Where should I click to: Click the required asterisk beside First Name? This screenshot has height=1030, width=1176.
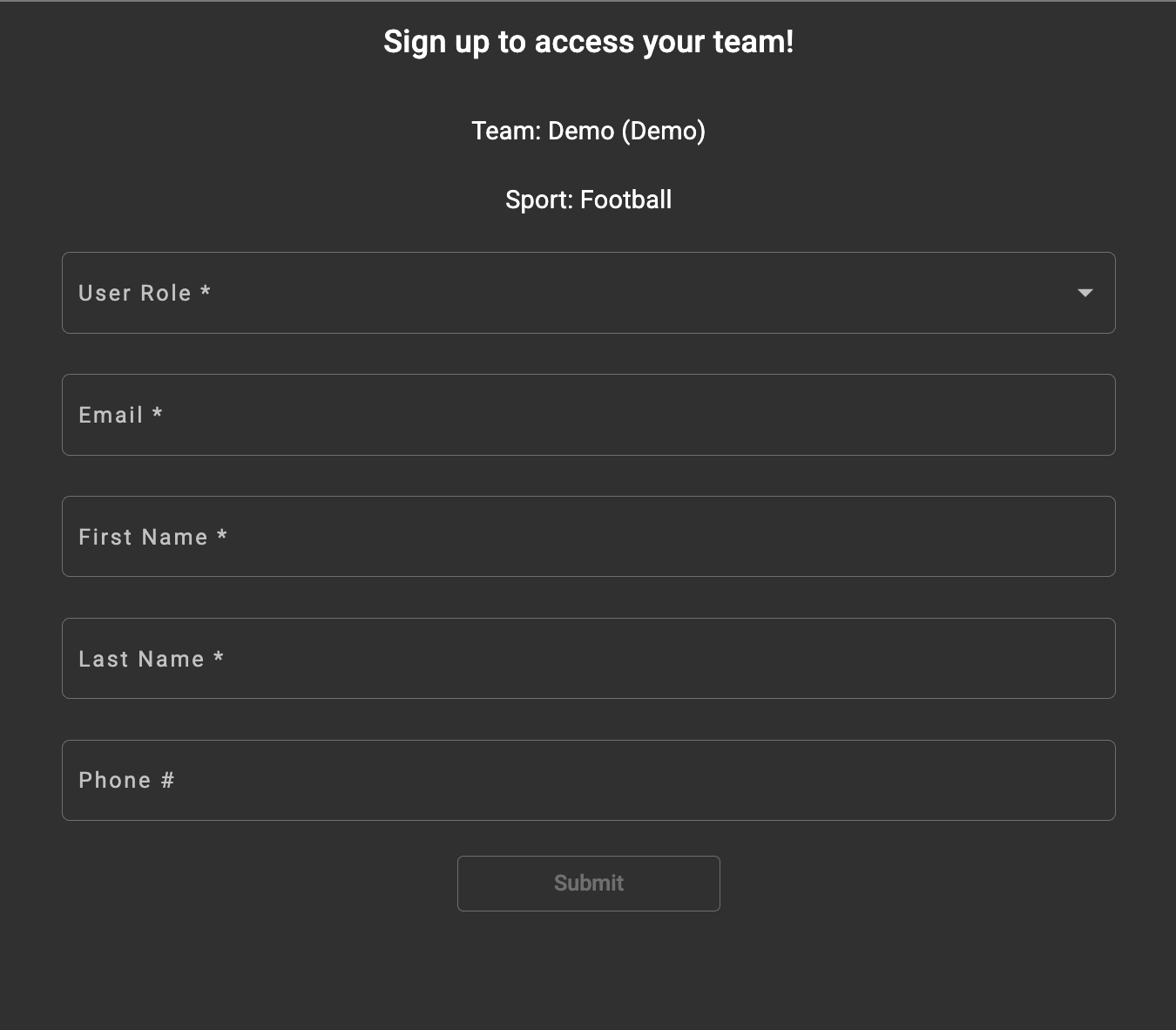(x=222, y=535)
